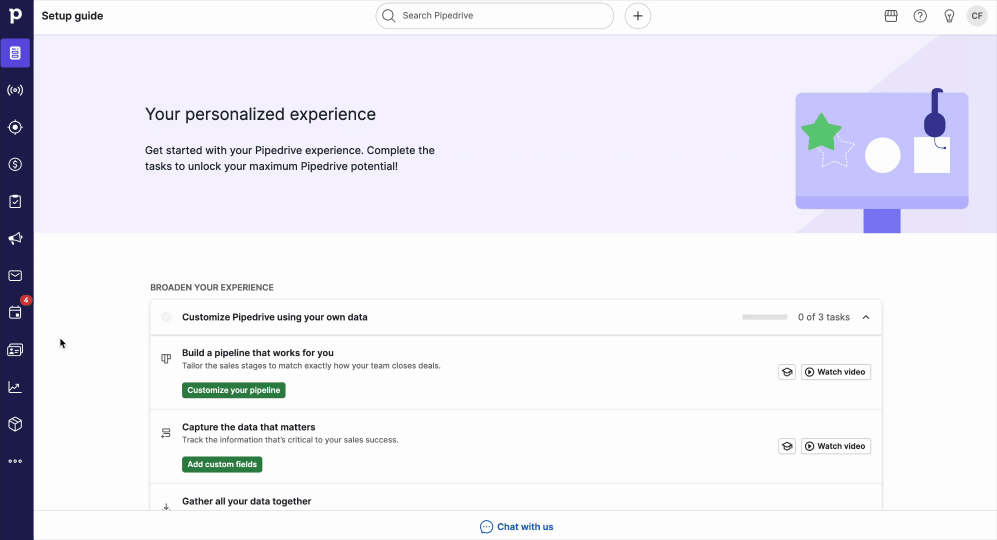Click Build a pipeline that works heading
This screenshot has height=540, width=997.
[x=258, y=352]
